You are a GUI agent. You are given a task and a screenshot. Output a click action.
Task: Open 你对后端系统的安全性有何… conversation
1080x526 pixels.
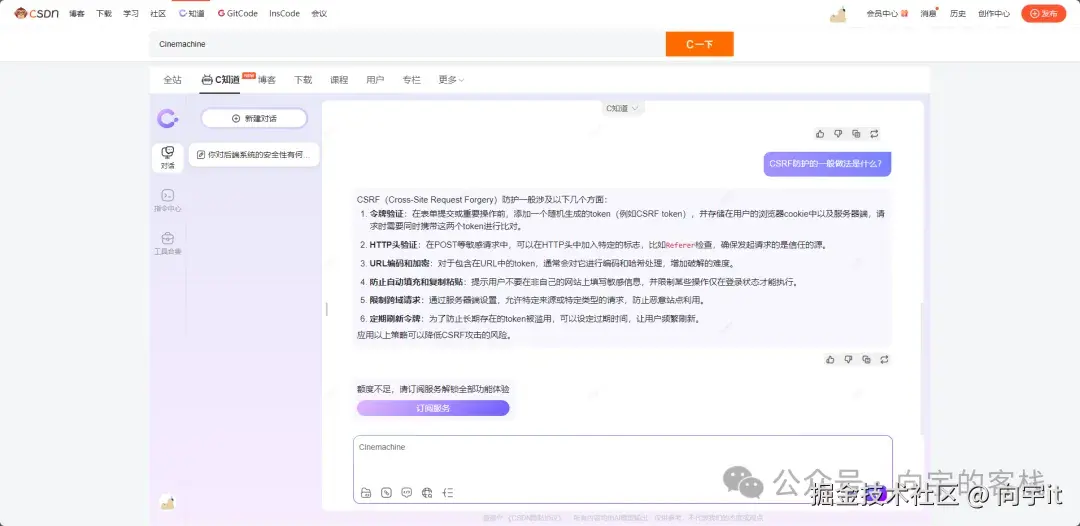tap(254, 155)
